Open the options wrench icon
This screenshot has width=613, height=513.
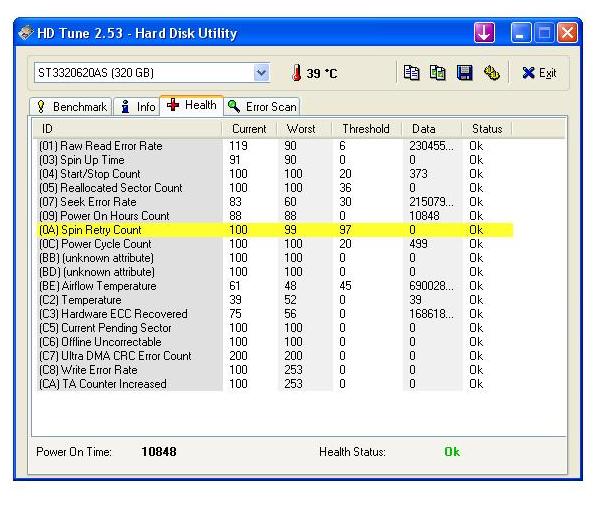tap(491, 73)
